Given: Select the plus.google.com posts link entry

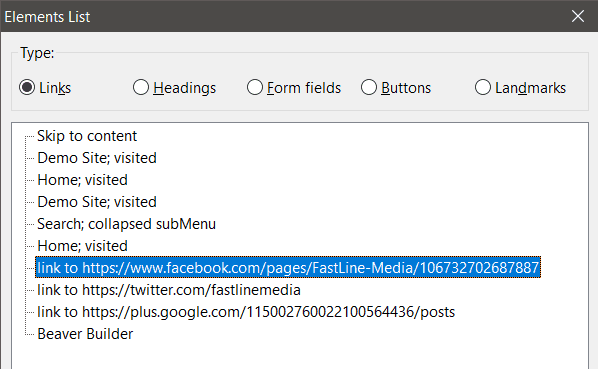Looking at the screenshot, I should pyautogui.click(x=246, y=312).
